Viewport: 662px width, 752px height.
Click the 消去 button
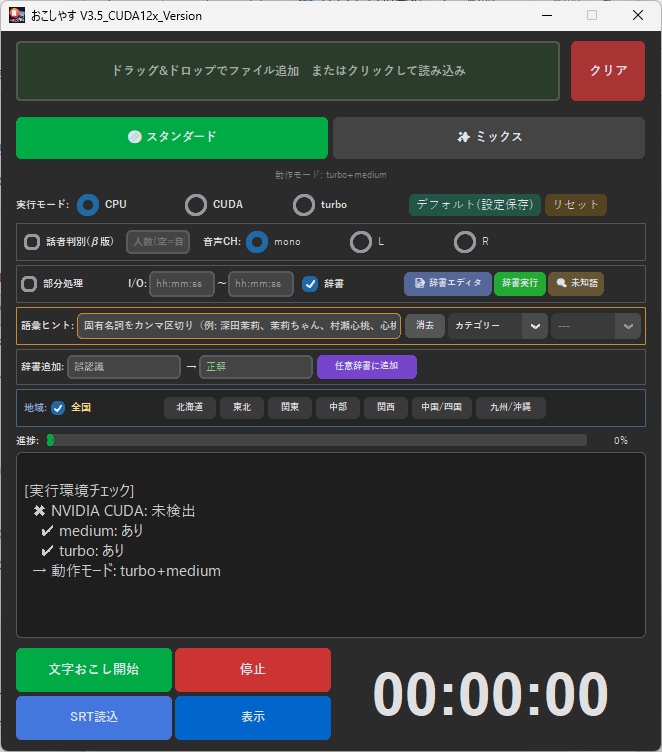point(425,326)
